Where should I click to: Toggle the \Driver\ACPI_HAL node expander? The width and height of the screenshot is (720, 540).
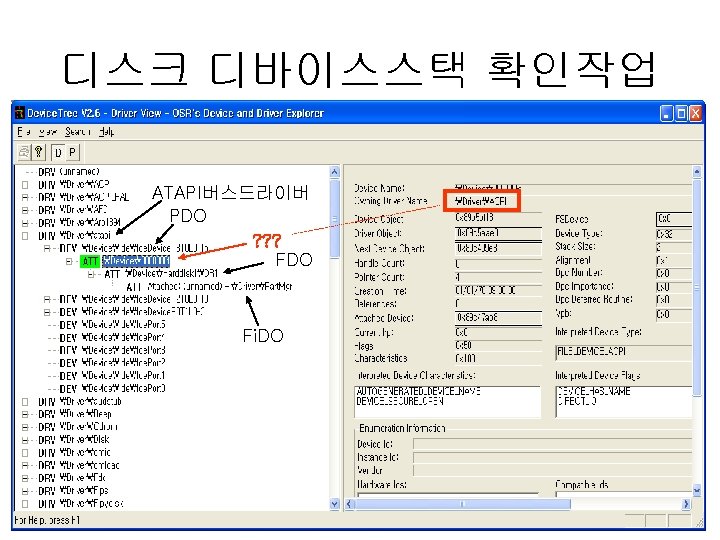25,197
